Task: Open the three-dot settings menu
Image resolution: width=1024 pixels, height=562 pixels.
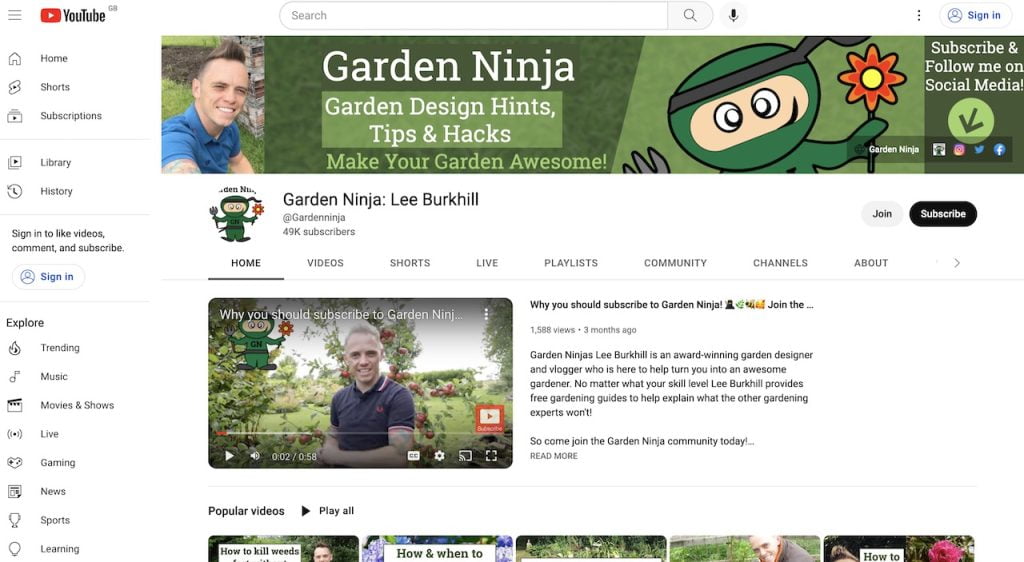Action: coord(919,15)
